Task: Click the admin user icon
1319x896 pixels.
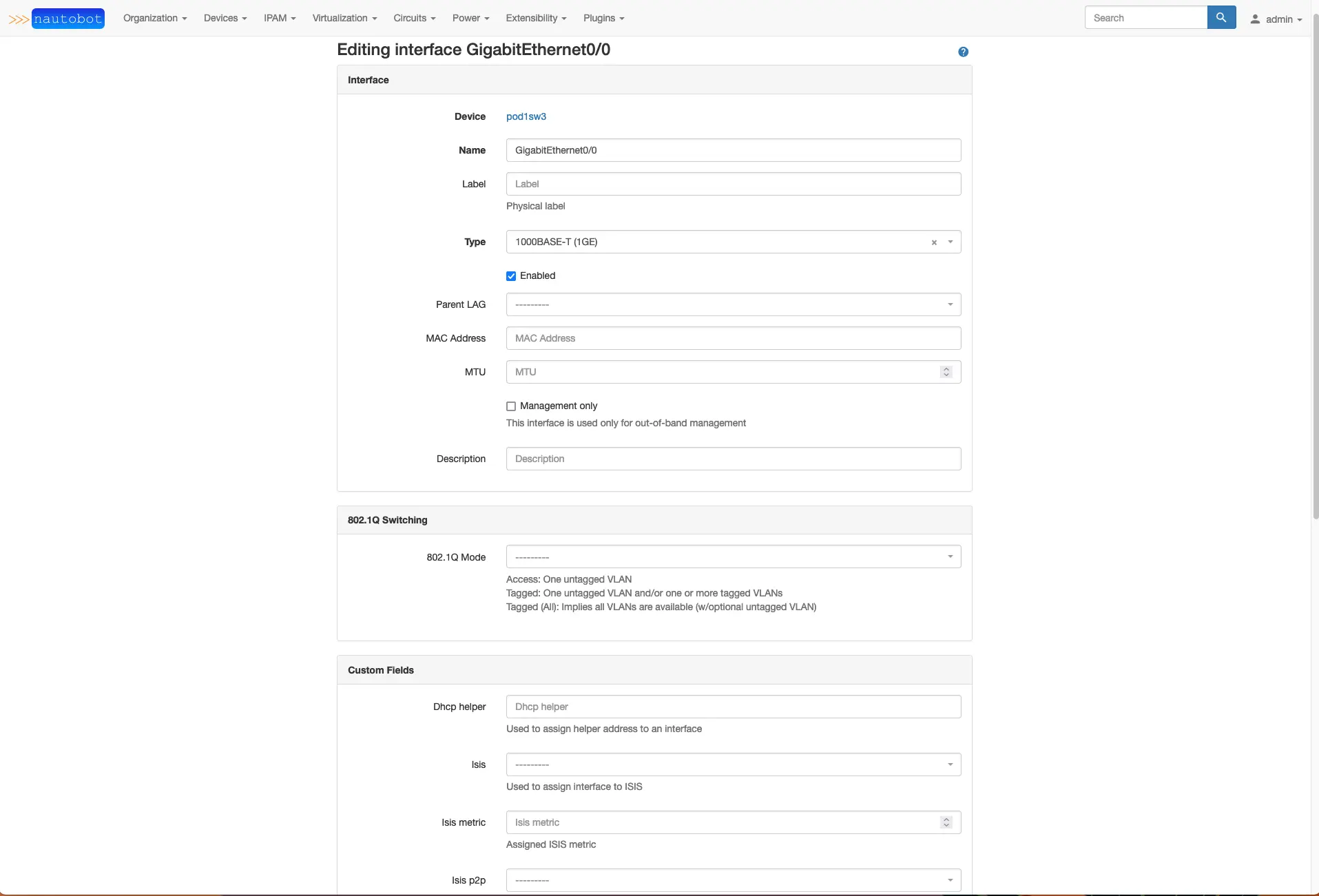Action: coord(1255,19)
